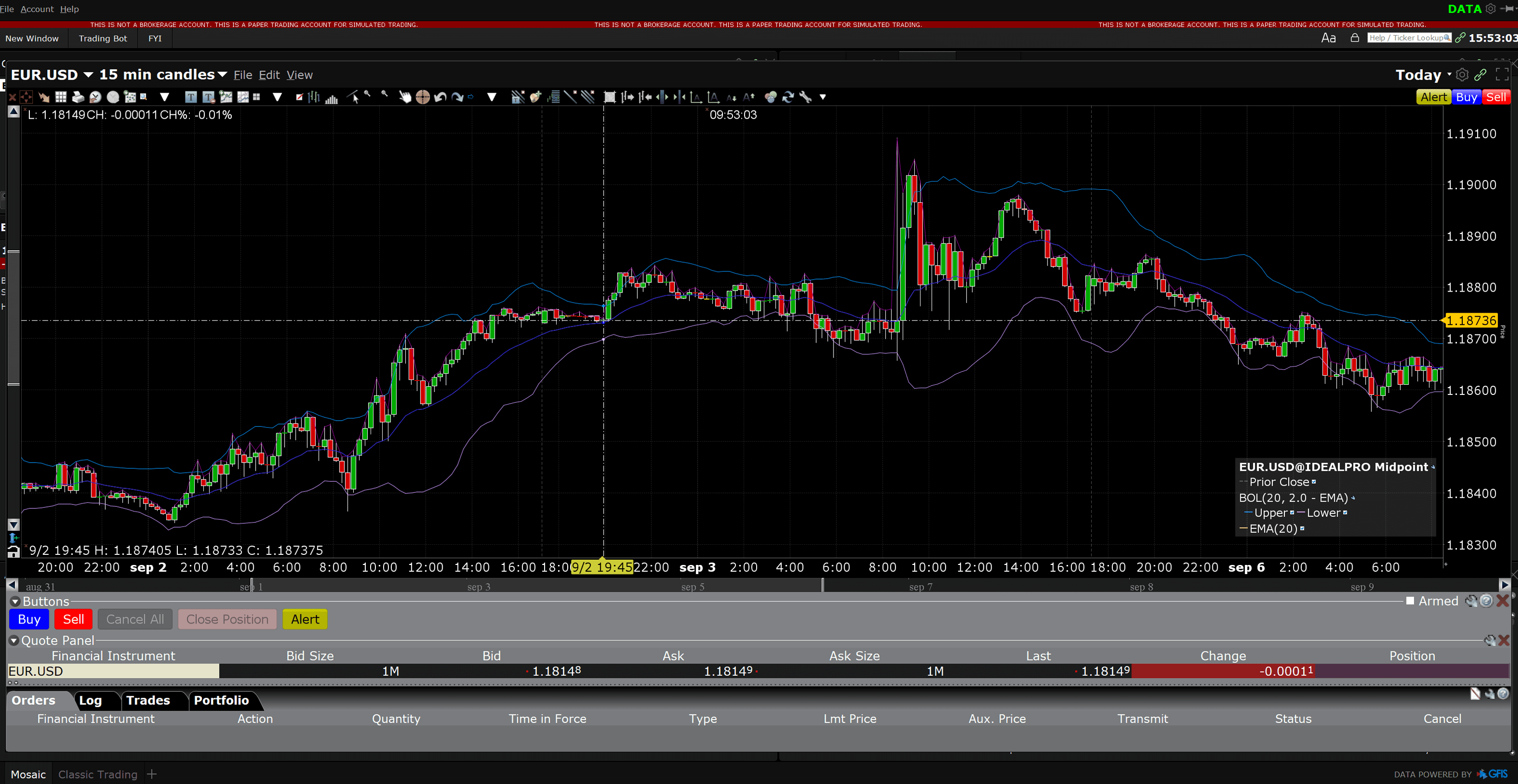
Task: Check the Armed checkbox in the Buttons panel
Action: [1409, 601]
